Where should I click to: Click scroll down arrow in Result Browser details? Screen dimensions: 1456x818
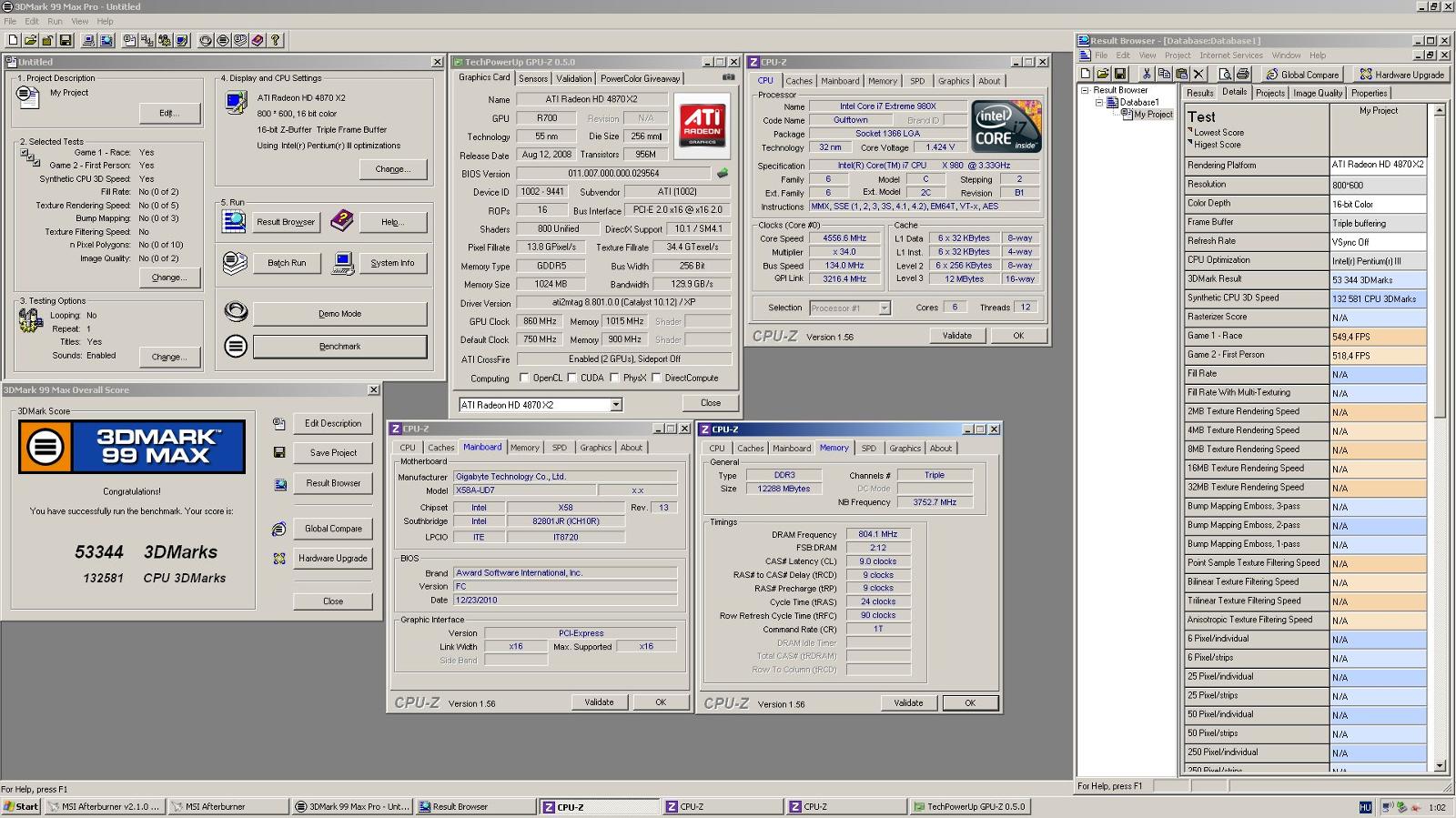(1439, 766)
